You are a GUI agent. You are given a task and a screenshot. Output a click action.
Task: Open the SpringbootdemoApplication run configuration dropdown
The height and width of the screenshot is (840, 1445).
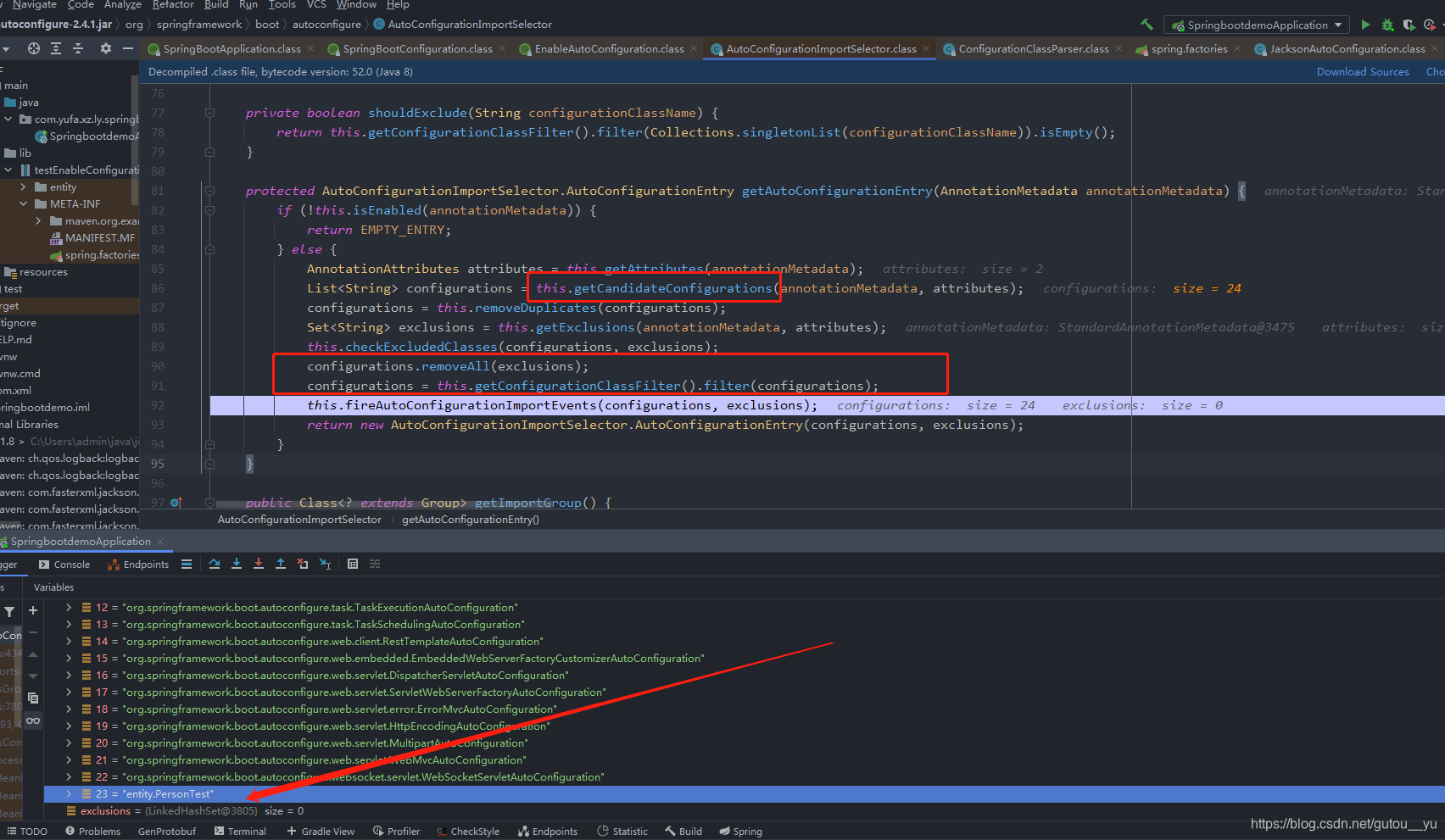pos(1256,25)
